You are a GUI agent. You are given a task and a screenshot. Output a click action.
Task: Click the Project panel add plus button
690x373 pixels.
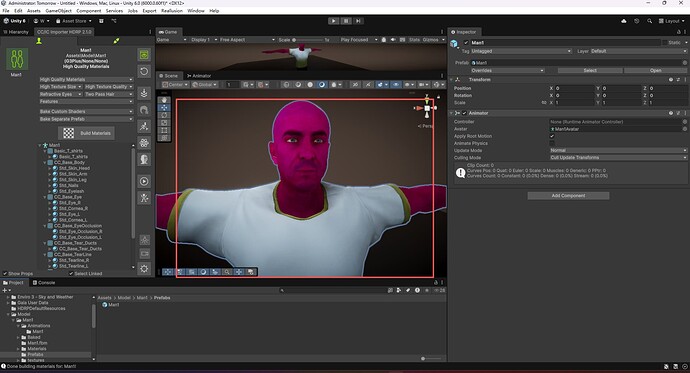click(5, 290)
